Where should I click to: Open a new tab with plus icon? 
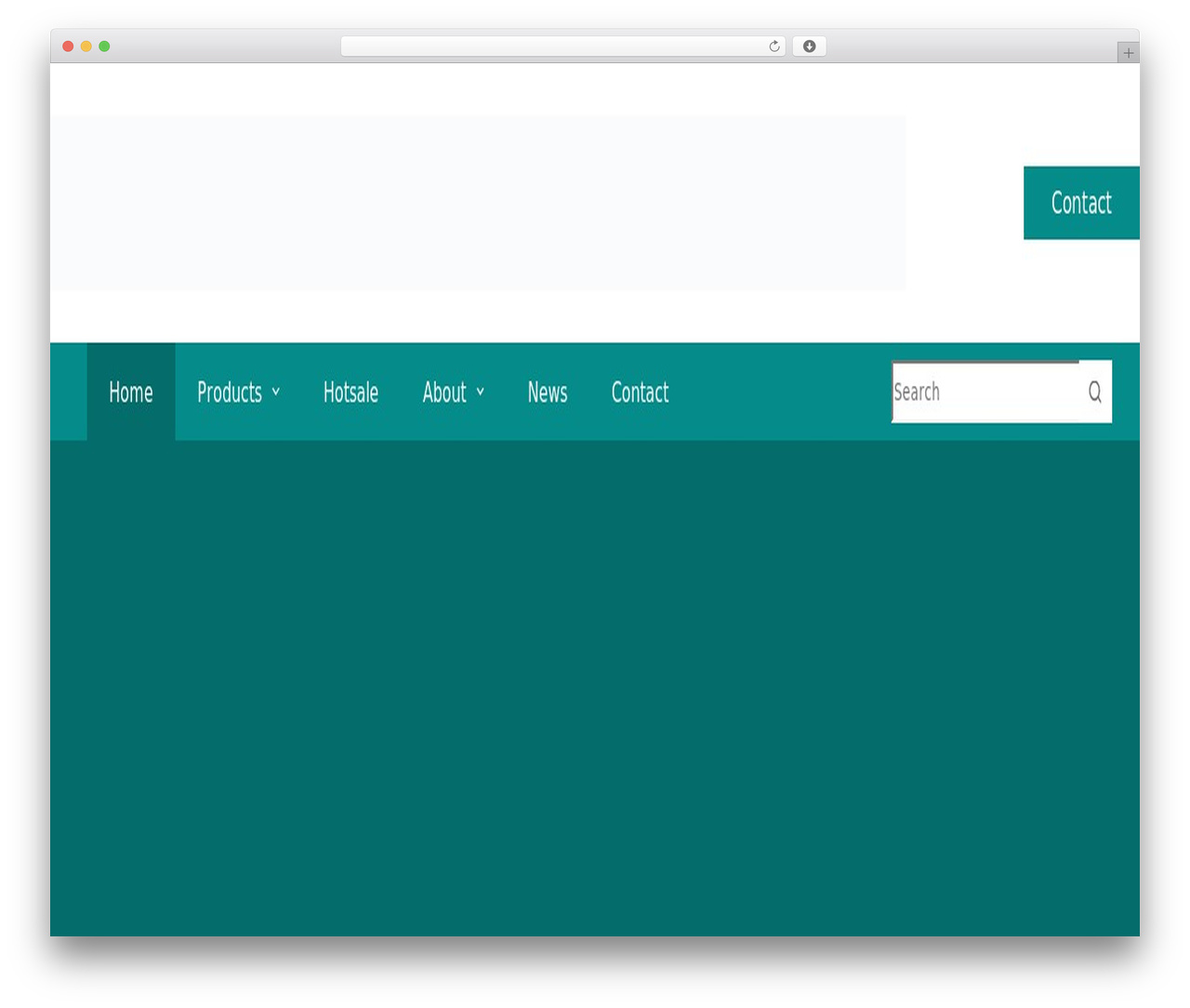(1128, 53)
